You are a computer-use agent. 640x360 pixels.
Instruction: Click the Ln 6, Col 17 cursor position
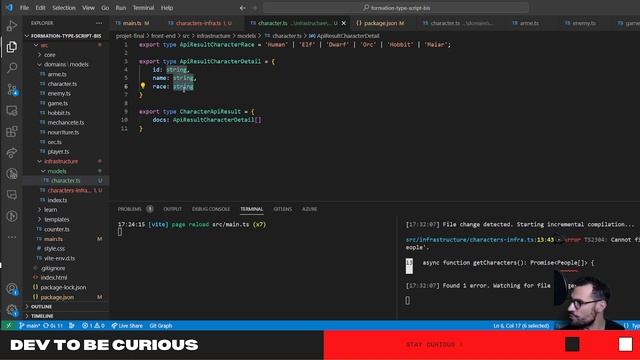(x=521, y=326)
